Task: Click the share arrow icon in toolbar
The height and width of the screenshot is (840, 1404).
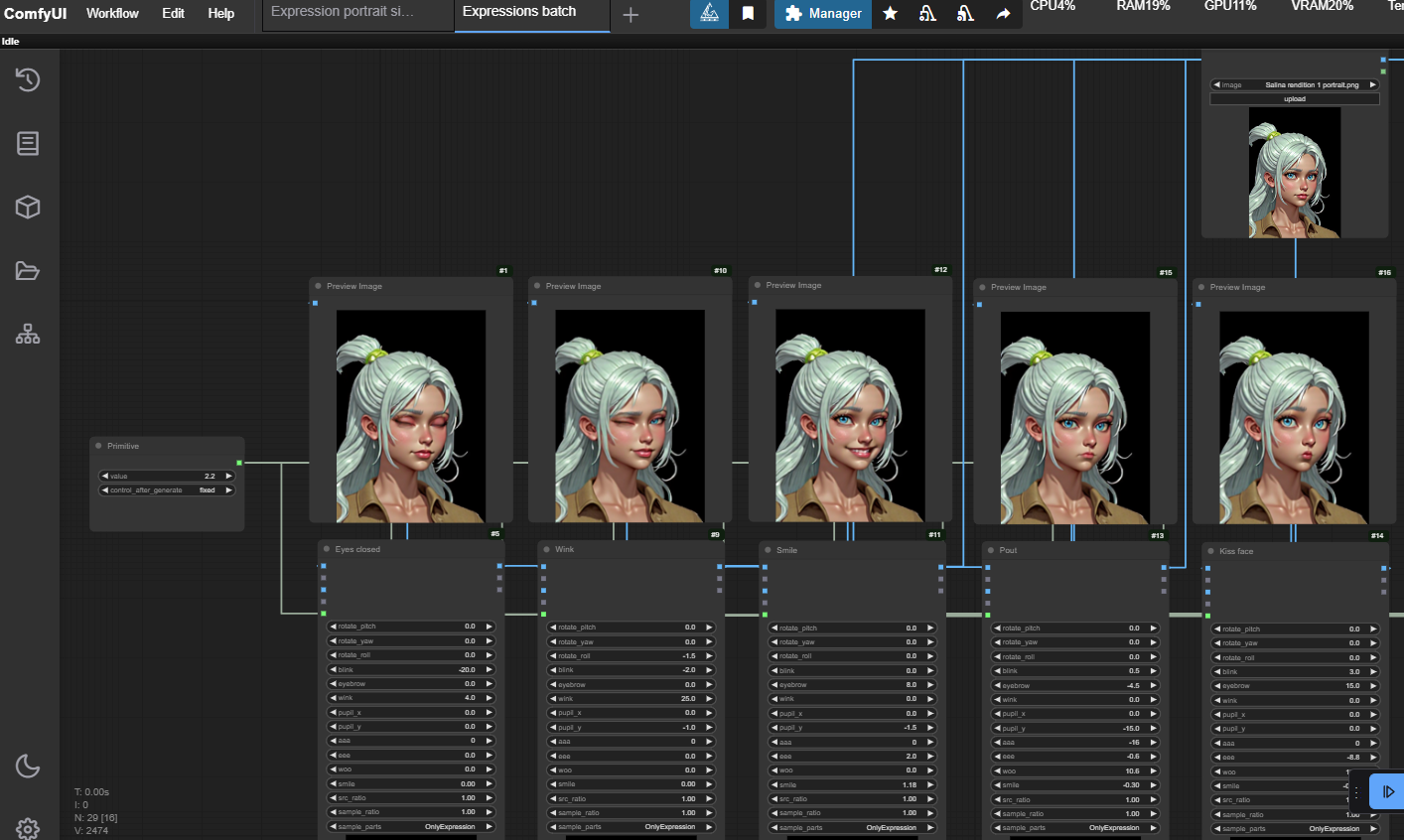Action: pos(1003,13)
